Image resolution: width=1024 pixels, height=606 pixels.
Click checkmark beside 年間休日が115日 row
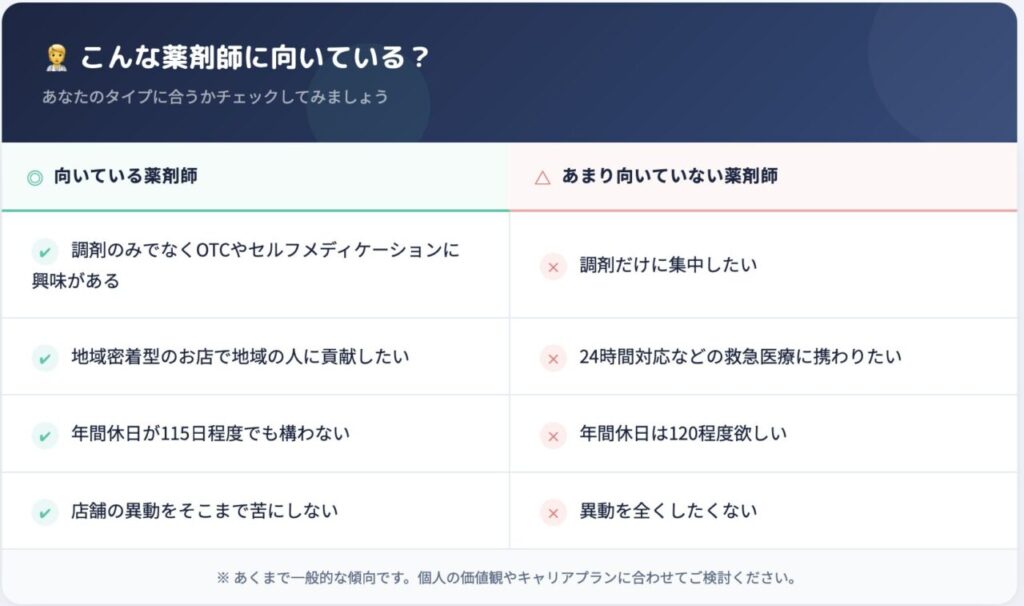[45, 435]
